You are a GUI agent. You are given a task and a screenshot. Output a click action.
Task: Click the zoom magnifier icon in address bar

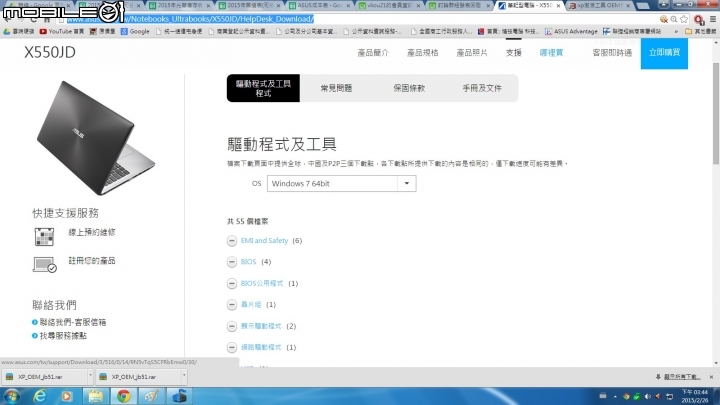coord(674,19)
